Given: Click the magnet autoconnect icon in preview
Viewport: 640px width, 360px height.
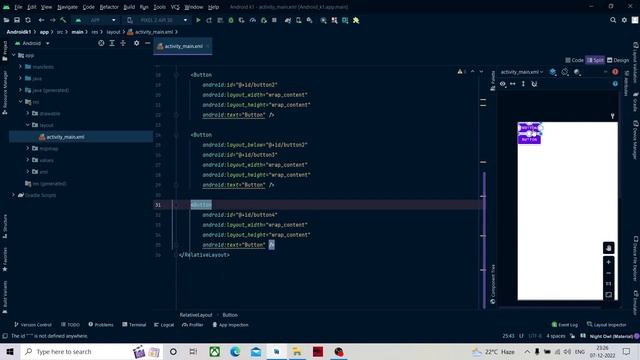Looking at the screenshot, I should pos(534,84).
